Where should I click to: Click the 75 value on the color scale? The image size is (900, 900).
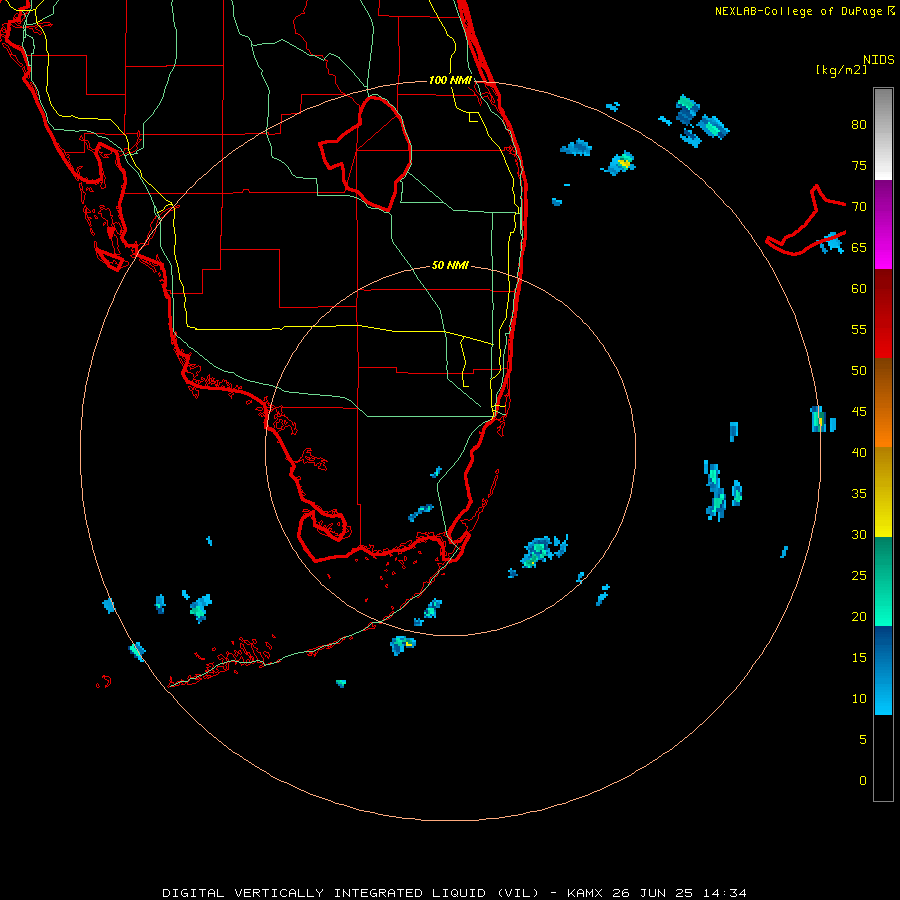859,165
